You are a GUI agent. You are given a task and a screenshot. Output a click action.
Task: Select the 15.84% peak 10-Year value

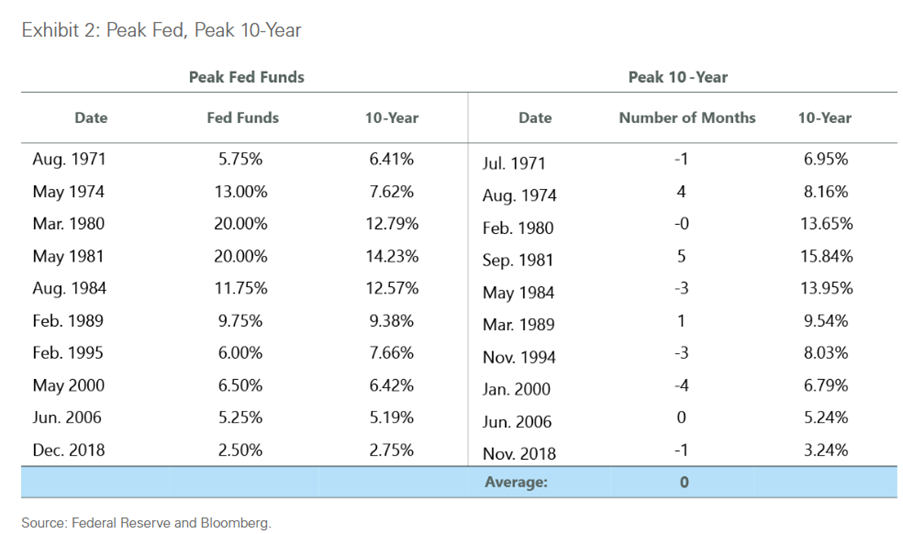pyautogui.click(x=824, y=256)
